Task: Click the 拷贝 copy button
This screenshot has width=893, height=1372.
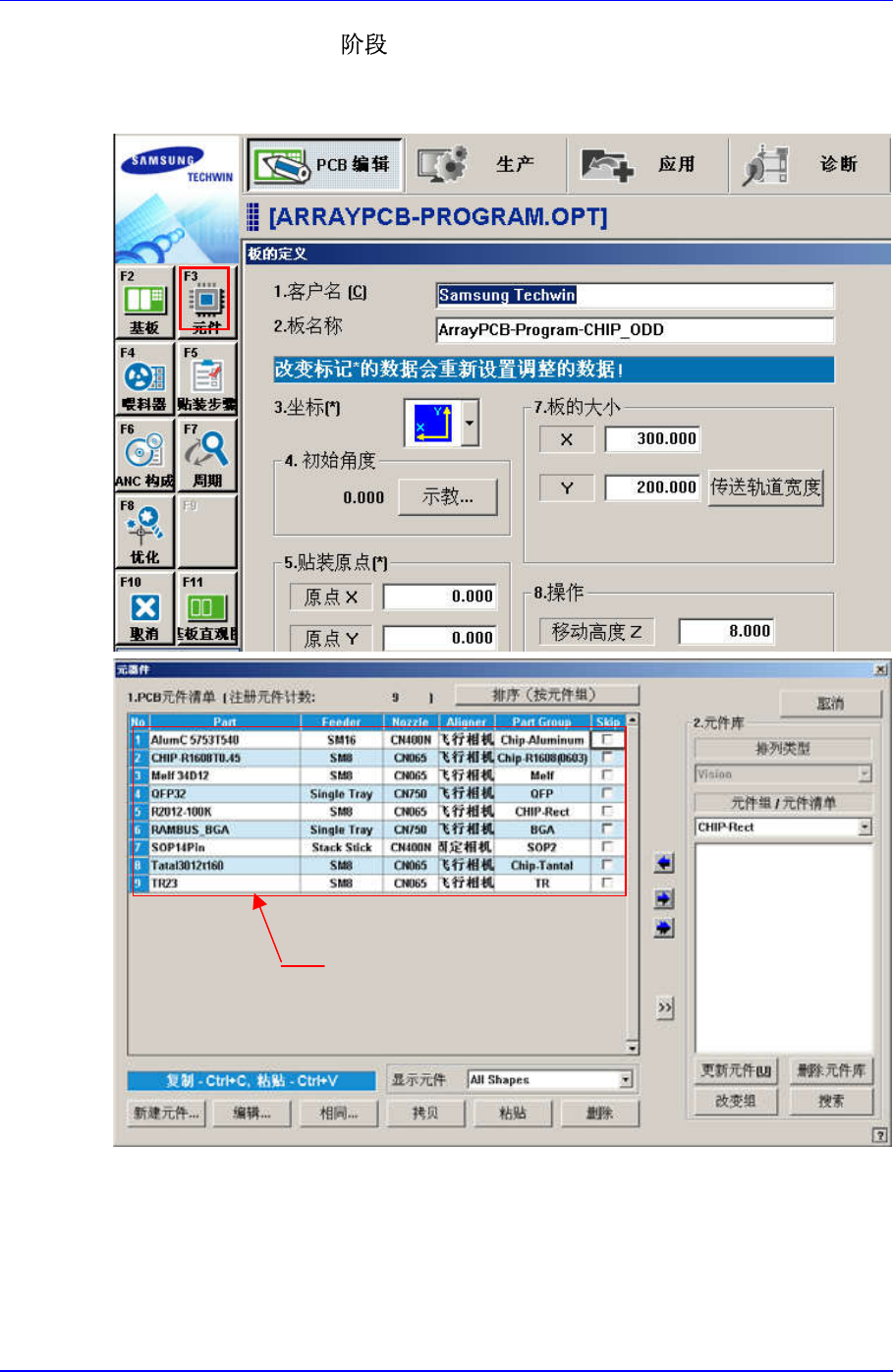Action: click(425, 1114)
